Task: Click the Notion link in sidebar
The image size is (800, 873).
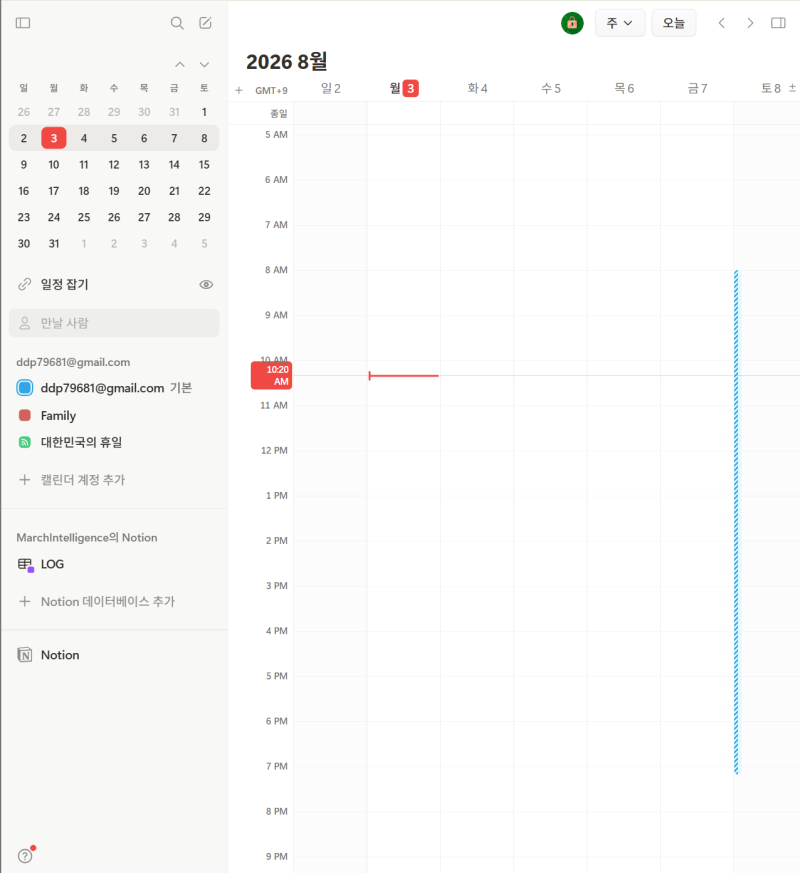Action: [60, 655]
